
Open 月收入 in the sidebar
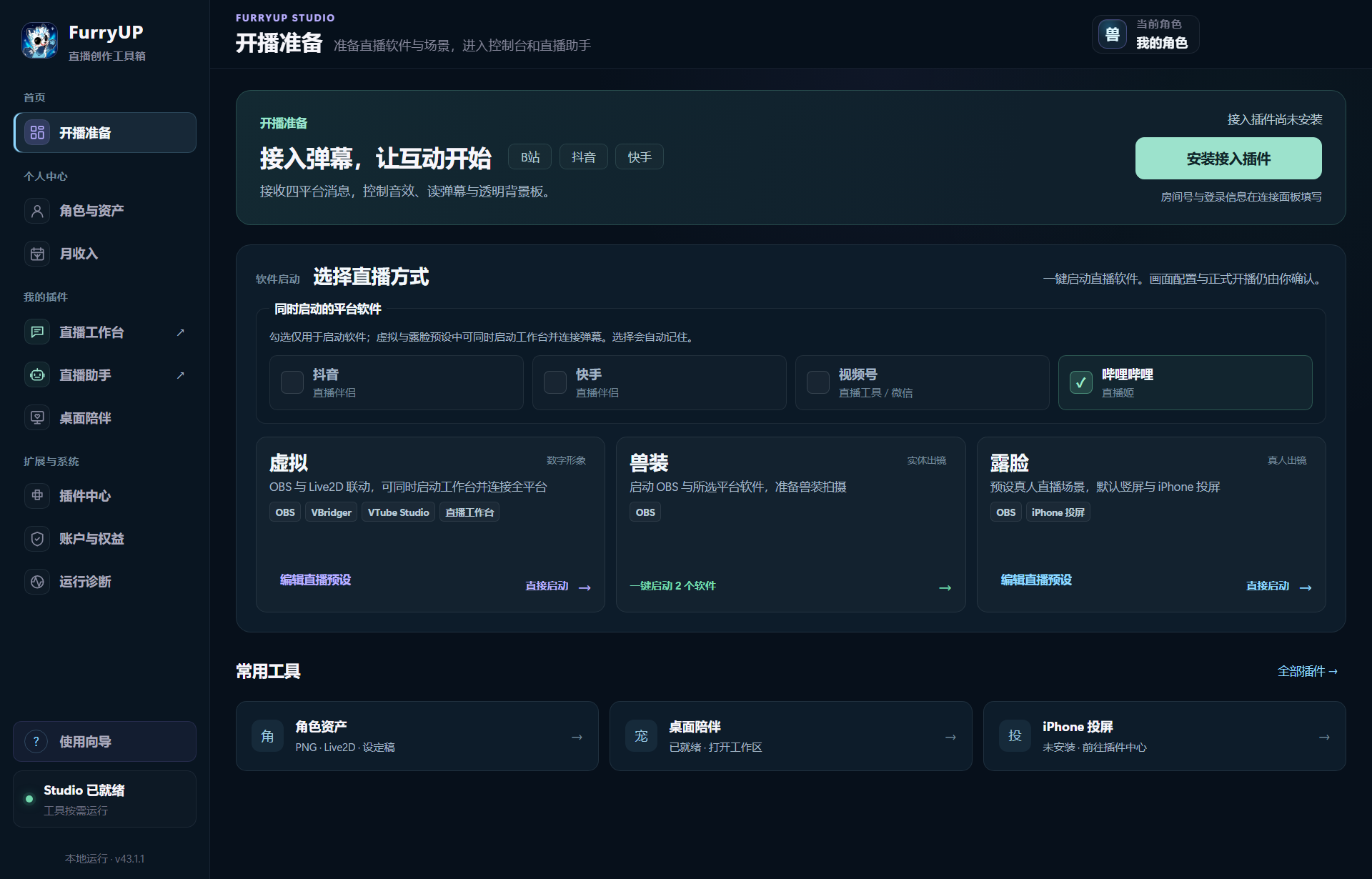(105, 254)
